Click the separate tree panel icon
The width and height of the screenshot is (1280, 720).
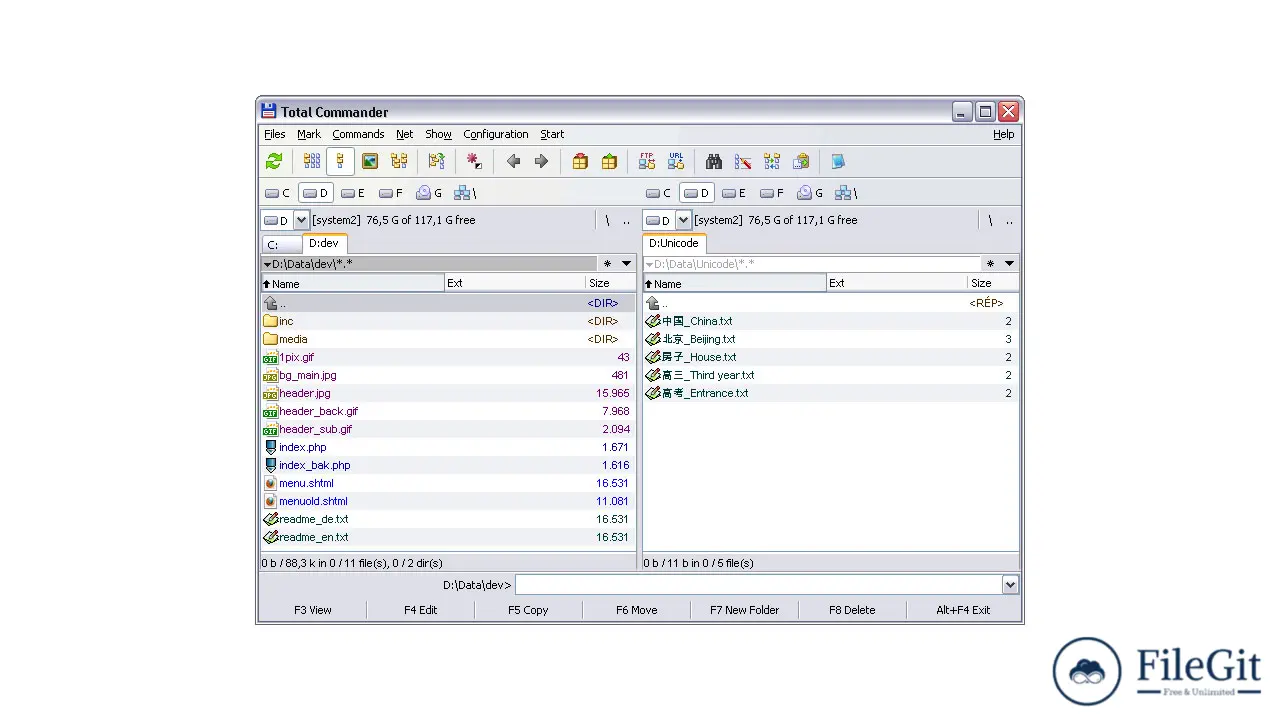tap(436, 161)
